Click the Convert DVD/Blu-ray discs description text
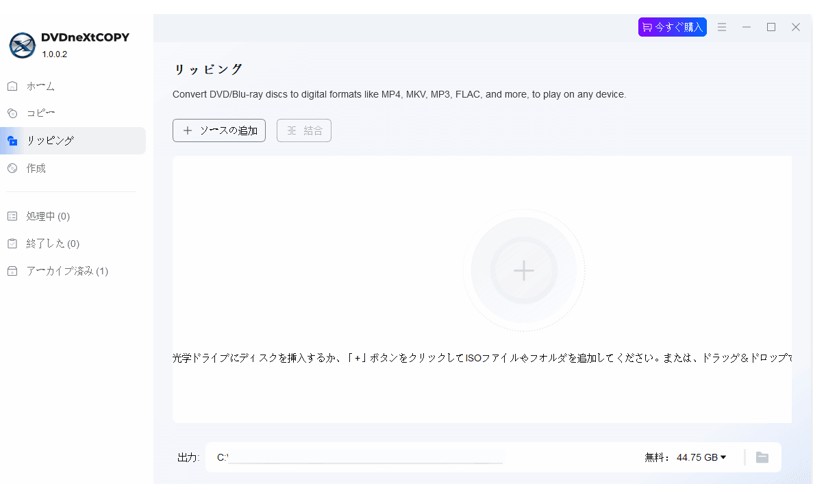Viewport: 823px width, 494px height. coord(399,94)
